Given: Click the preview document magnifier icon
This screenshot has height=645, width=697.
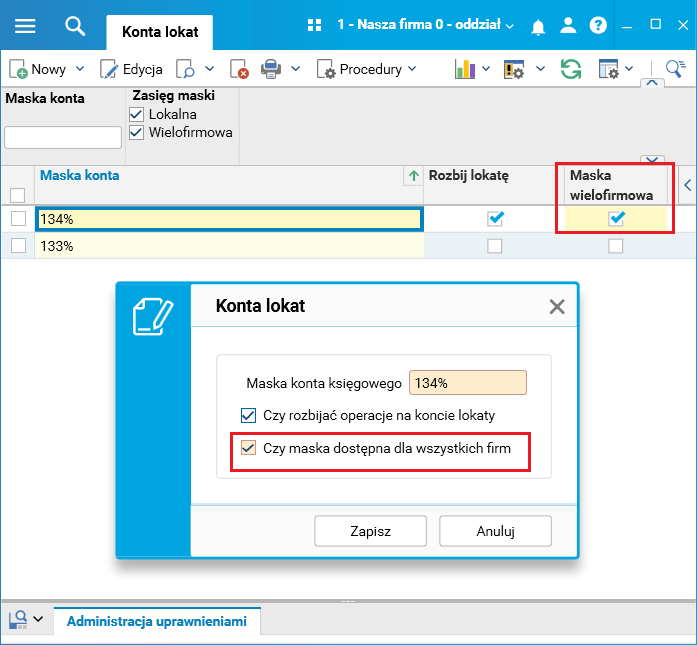Looking at the screenshot, I should coord(185,69).
